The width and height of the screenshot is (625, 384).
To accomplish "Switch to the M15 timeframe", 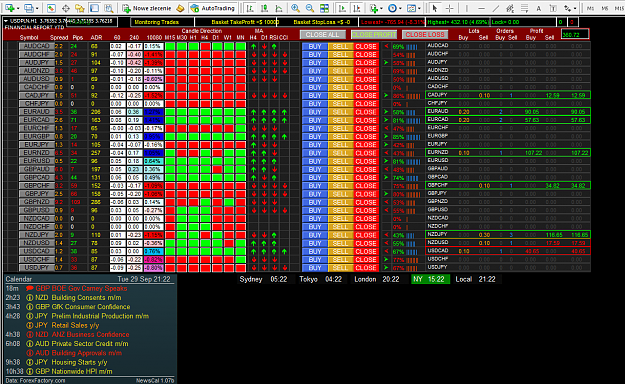I will [x=619, y=8].
